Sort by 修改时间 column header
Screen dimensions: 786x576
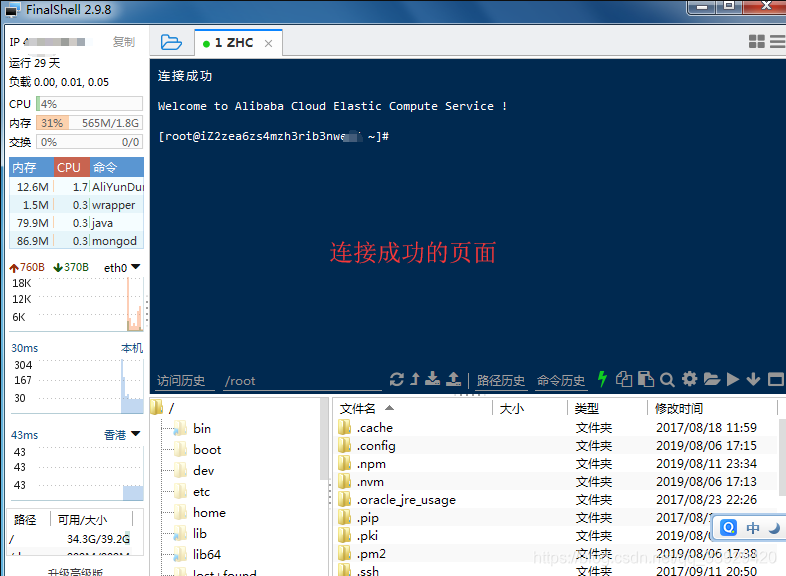point(712,409)
